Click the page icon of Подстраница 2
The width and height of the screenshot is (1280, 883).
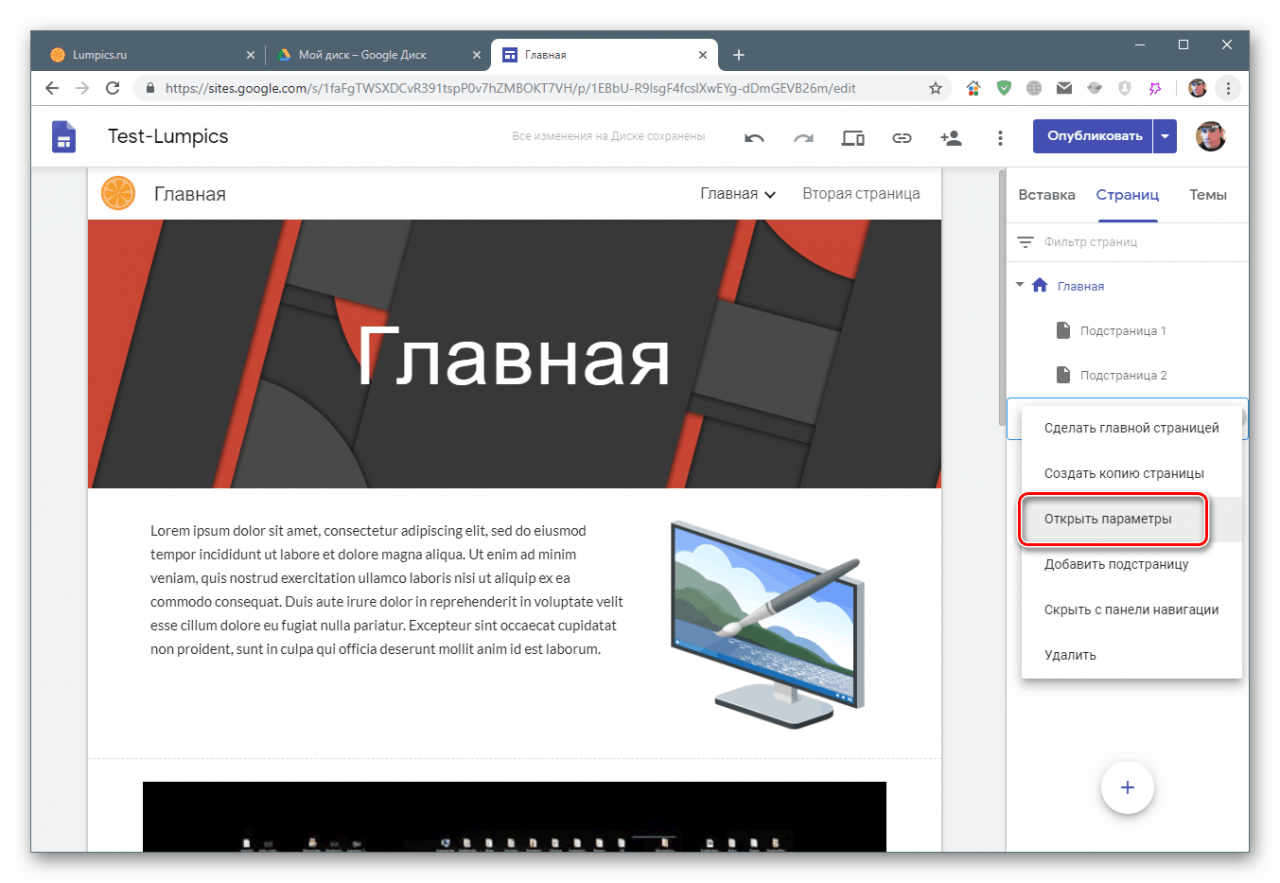[x=1064, y=375]
